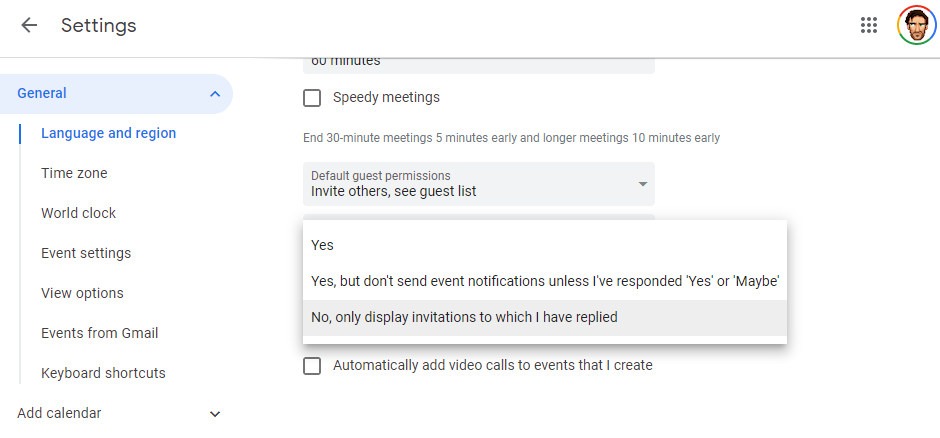The width and height of the screenshot is (940, 438).
Task: Go to Language and region settings
Action: (109, 133)
